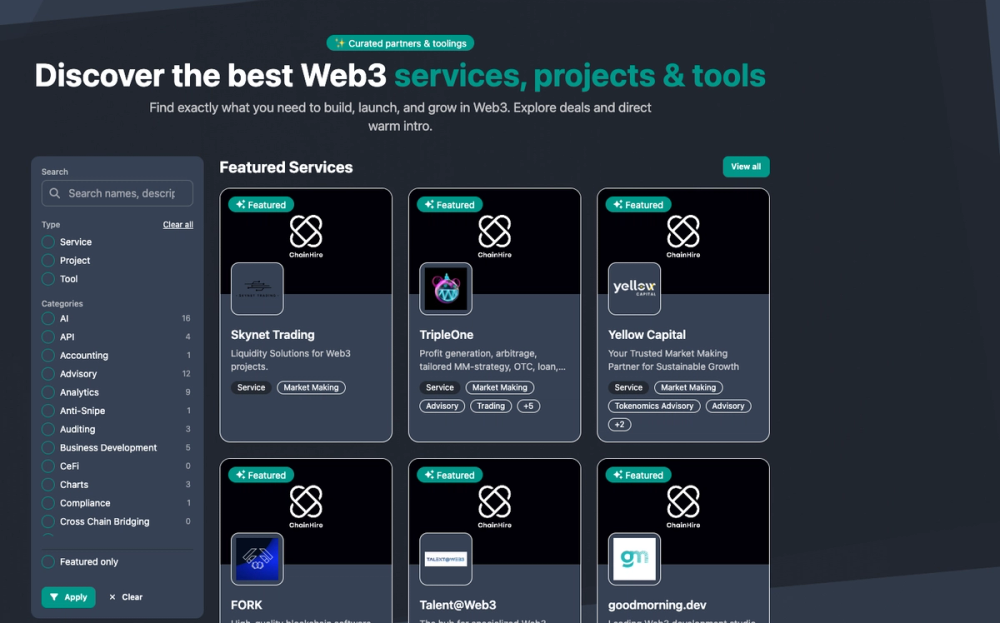Check the Advisory category filter

click(x=48, y=374)
